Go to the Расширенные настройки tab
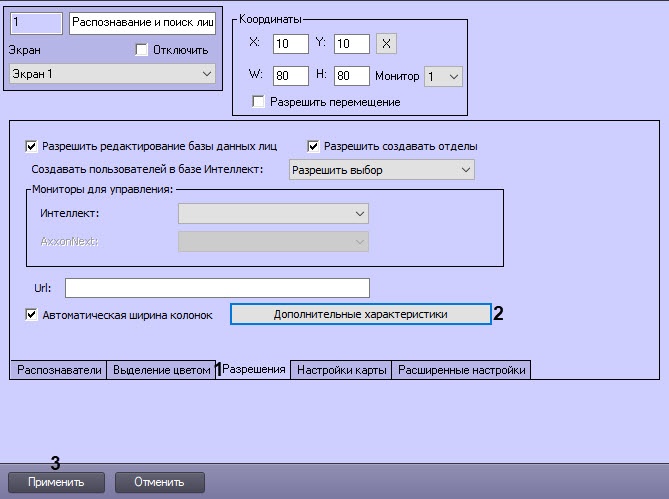This screenshot has height=499, width=669. point(461,370)
